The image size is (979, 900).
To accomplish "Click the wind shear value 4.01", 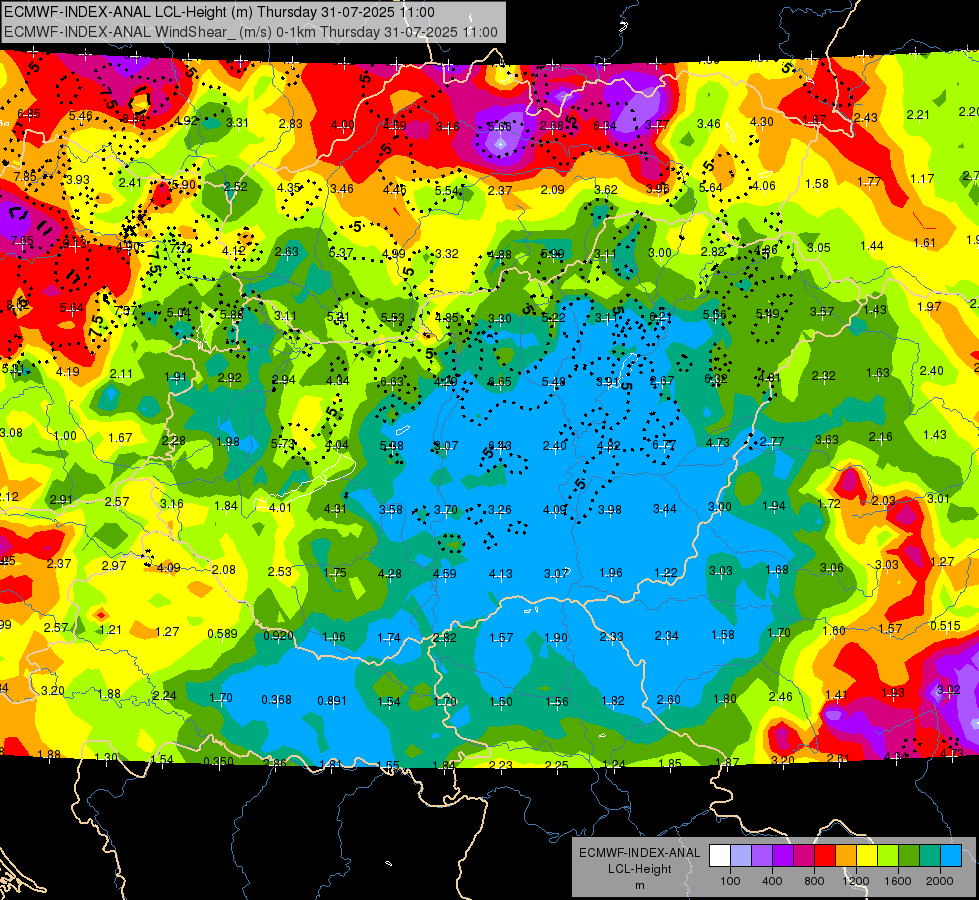I will click(x=280, y=508).
